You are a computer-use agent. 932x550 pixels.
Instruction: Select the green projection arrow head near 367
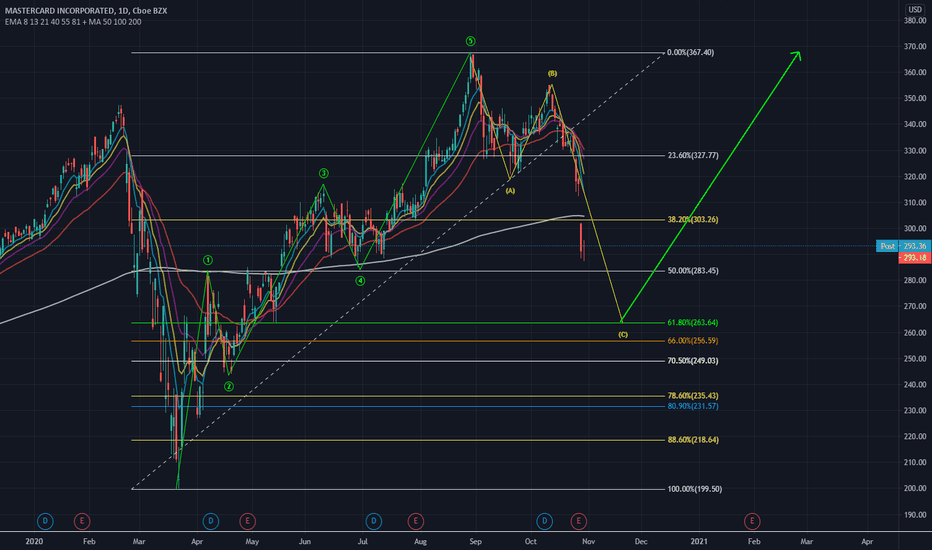click(796, 55)
